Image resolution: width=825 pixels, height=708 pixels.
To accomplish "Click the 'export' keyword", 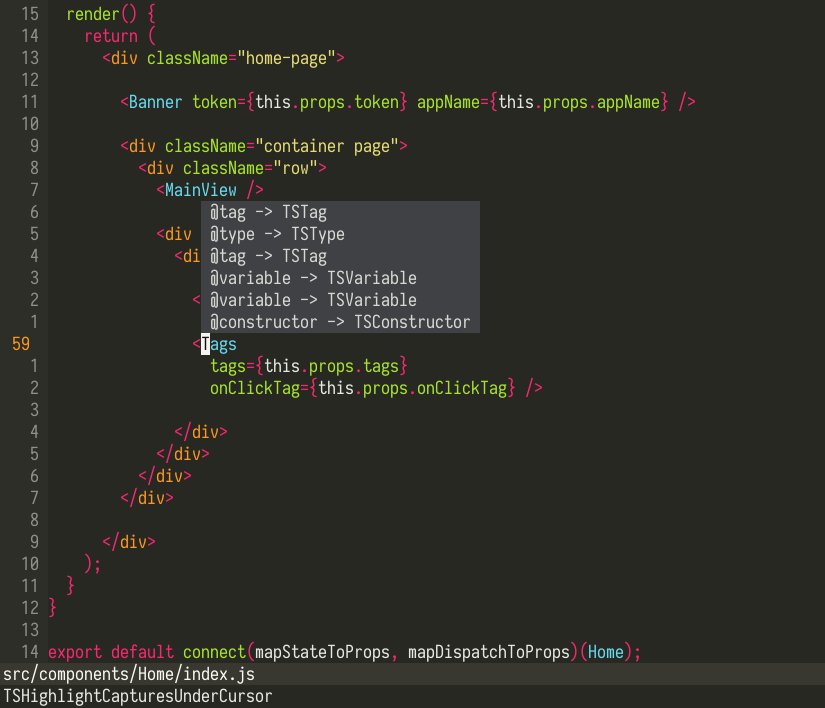I will point(75,652).
